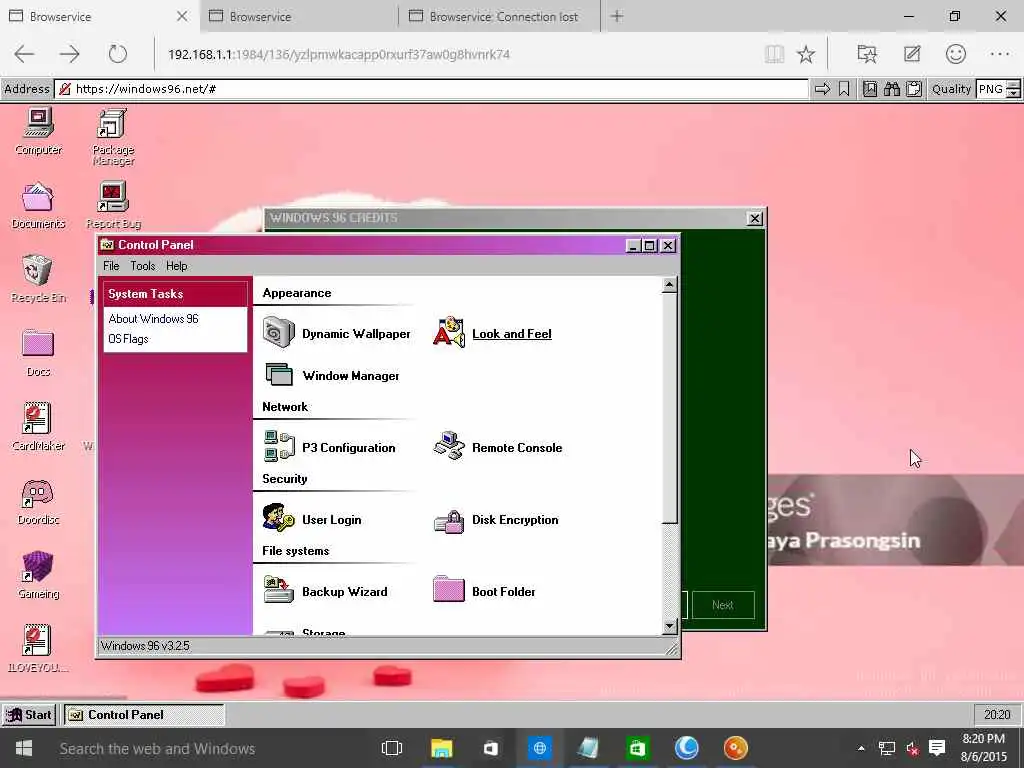Open the Tools menu in Control Panel
The width and height of the screenshot is (1024, 768).
(142, 266)
